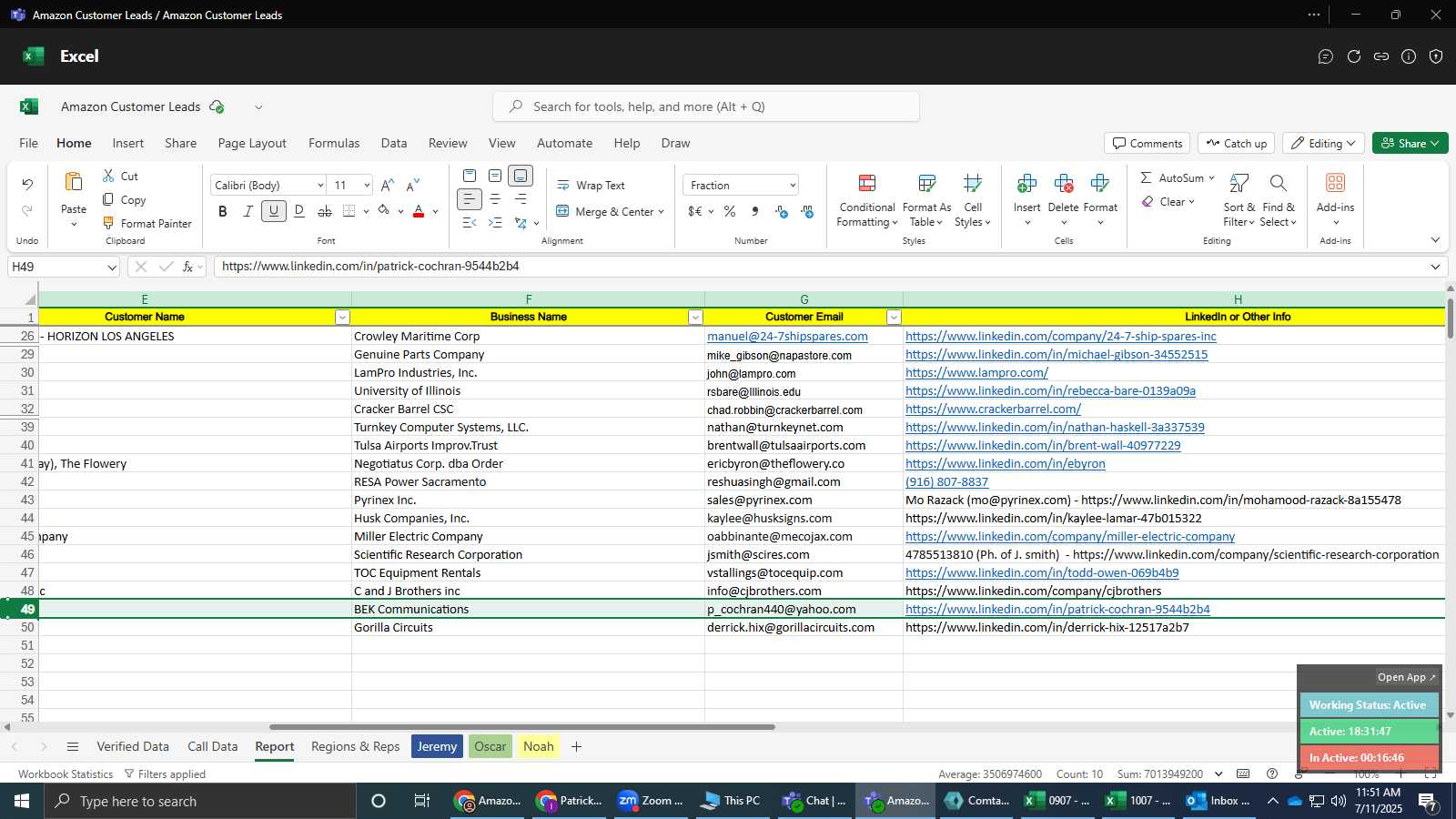Click the copy link icon in Teams header

click(1381, 56)
